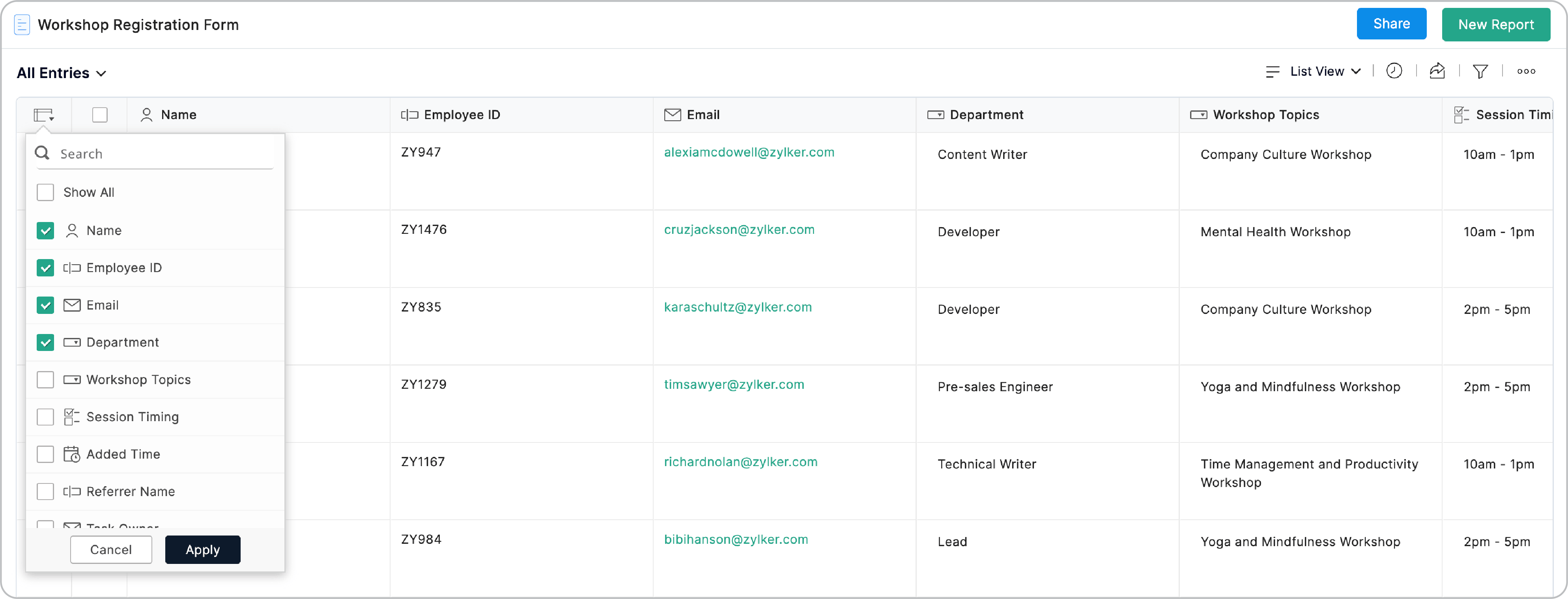Image resolution: width=1568 pixels, height=599 pixels.
Task: Click the history clock icon
Action: [1394, 71]
